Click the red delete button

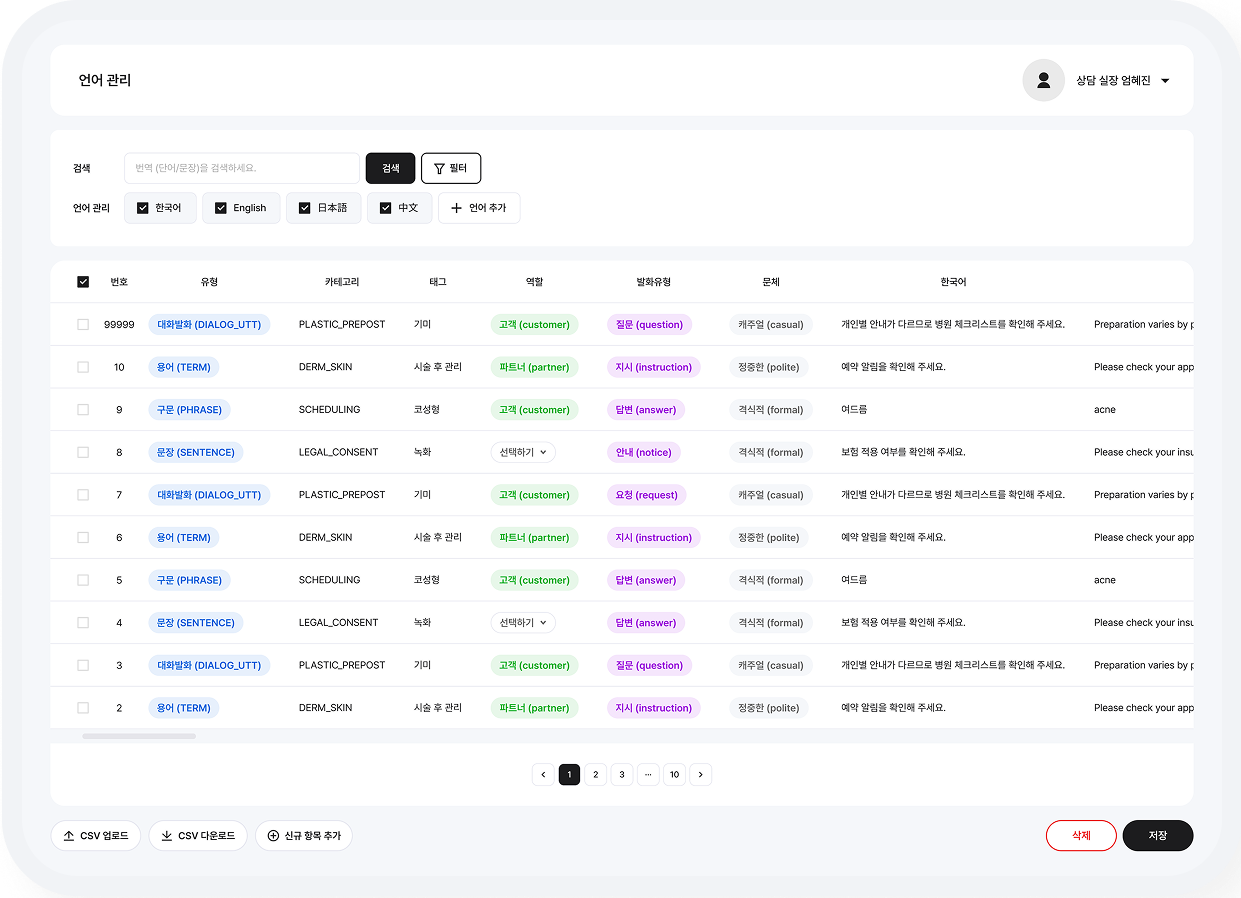(x=1081, y=835)
